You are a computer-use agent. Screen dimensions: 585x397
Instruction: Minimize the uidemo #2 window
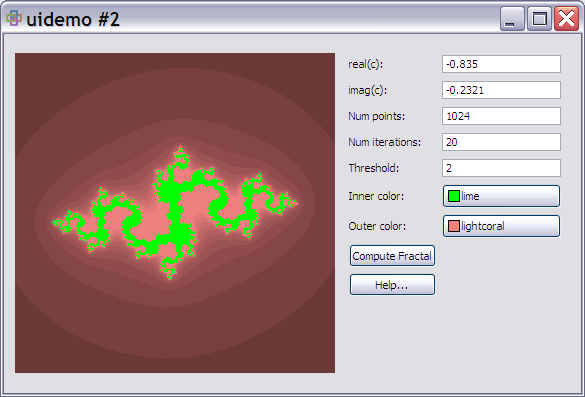point(512,18)
